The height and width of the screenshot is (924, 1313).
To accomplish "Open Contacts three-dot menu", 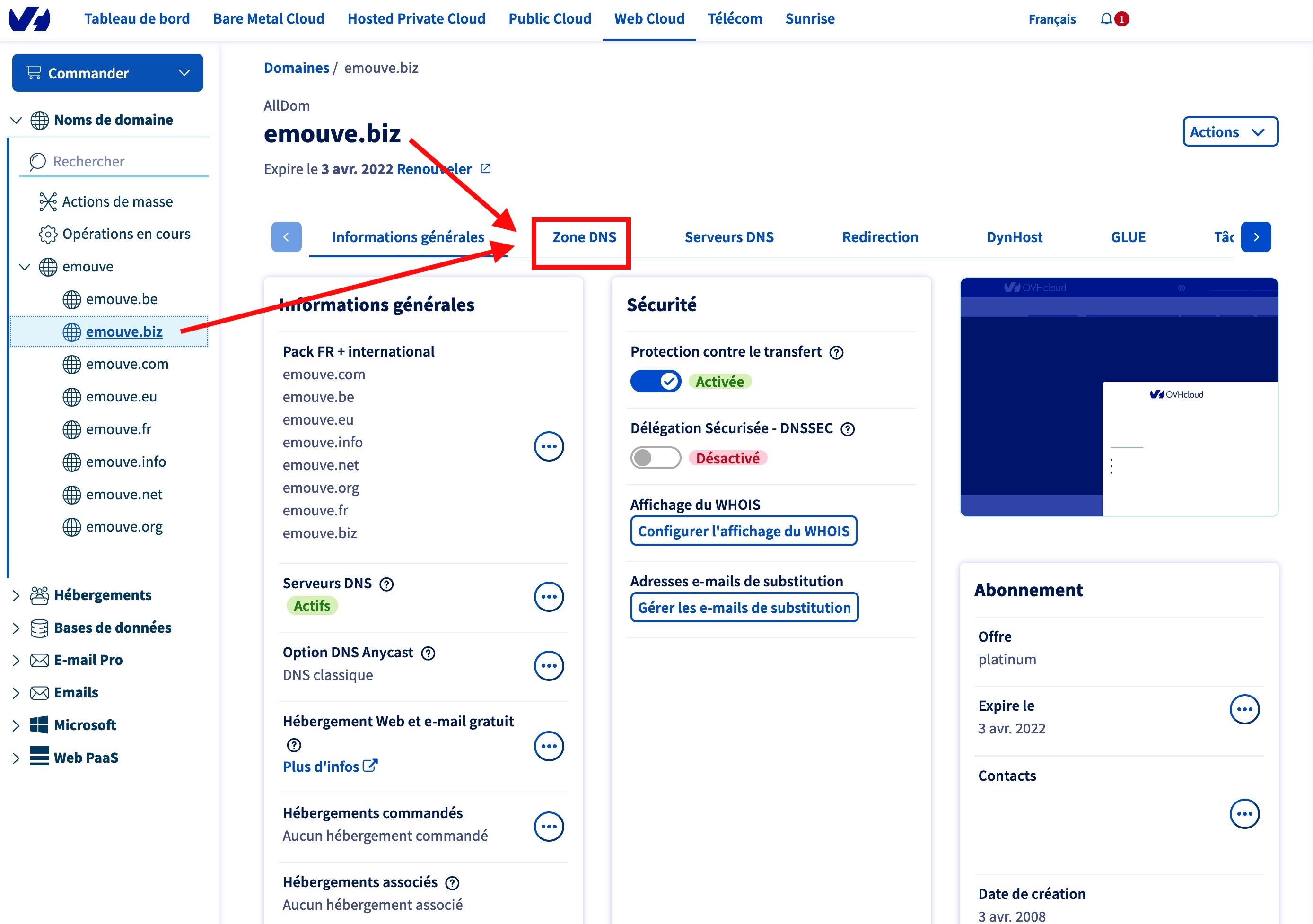I will tap(1245, 813).
